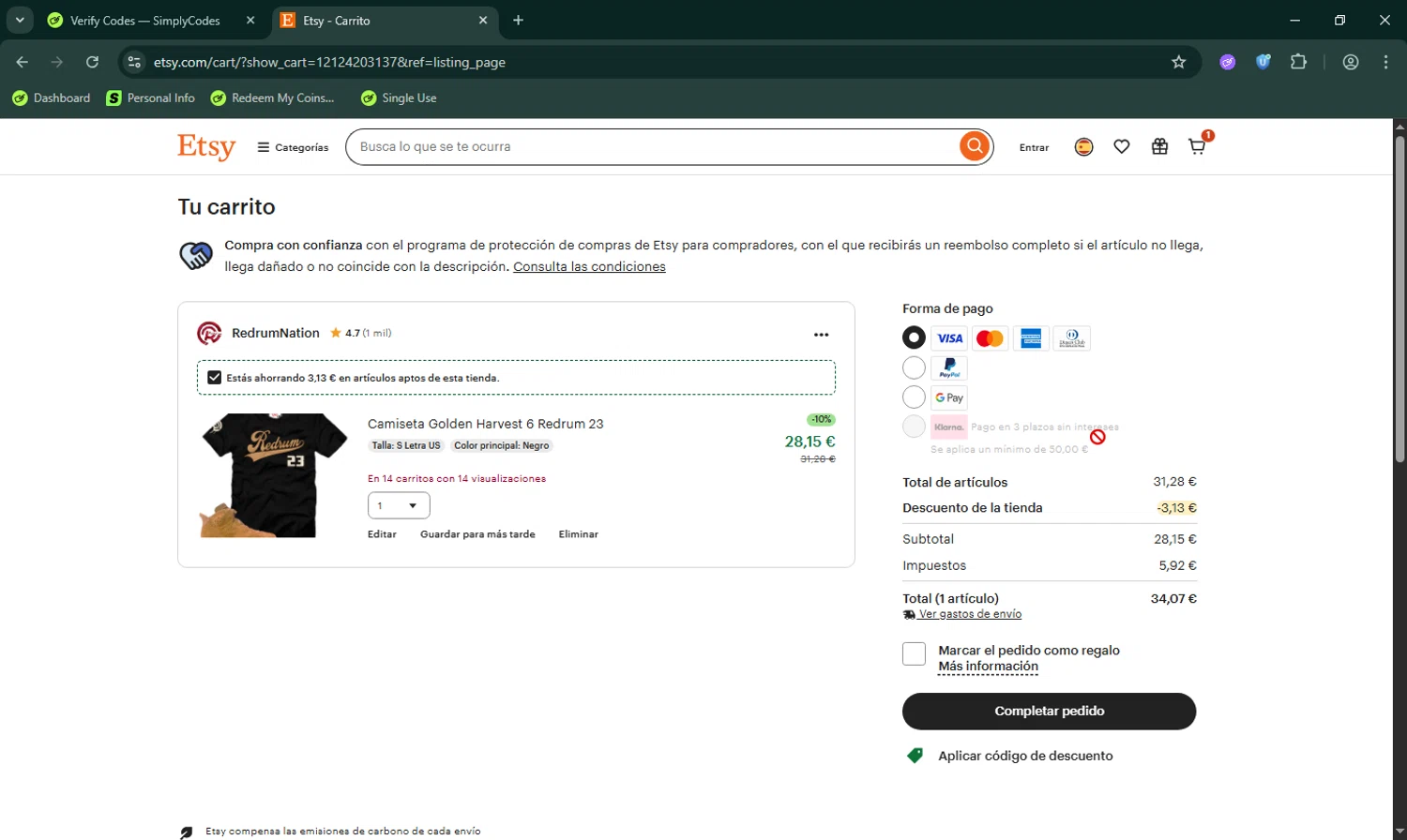Image resolution: width=1407 pixels, height=840 pixels.
Task: Open the Extensions puzzle icon
Action: point(1298,62)
